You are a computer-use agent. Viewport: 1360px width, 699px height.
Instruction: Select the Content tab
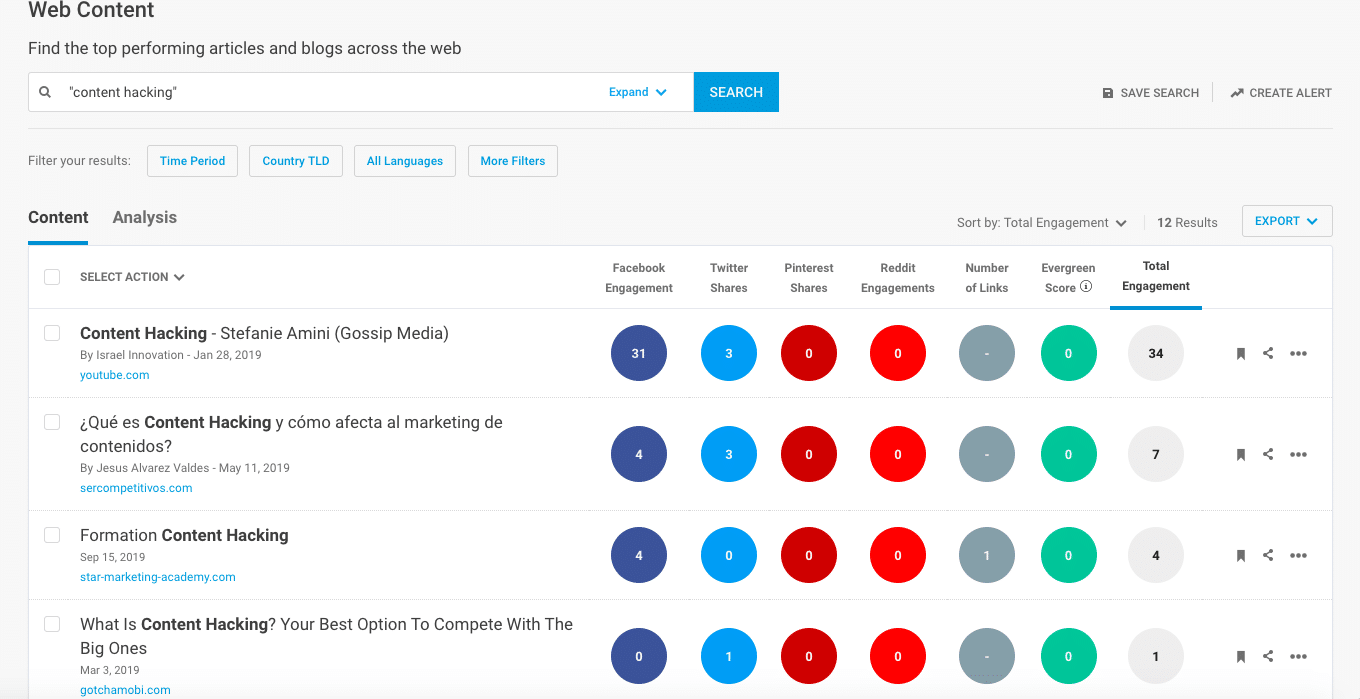tap(58, 218)
